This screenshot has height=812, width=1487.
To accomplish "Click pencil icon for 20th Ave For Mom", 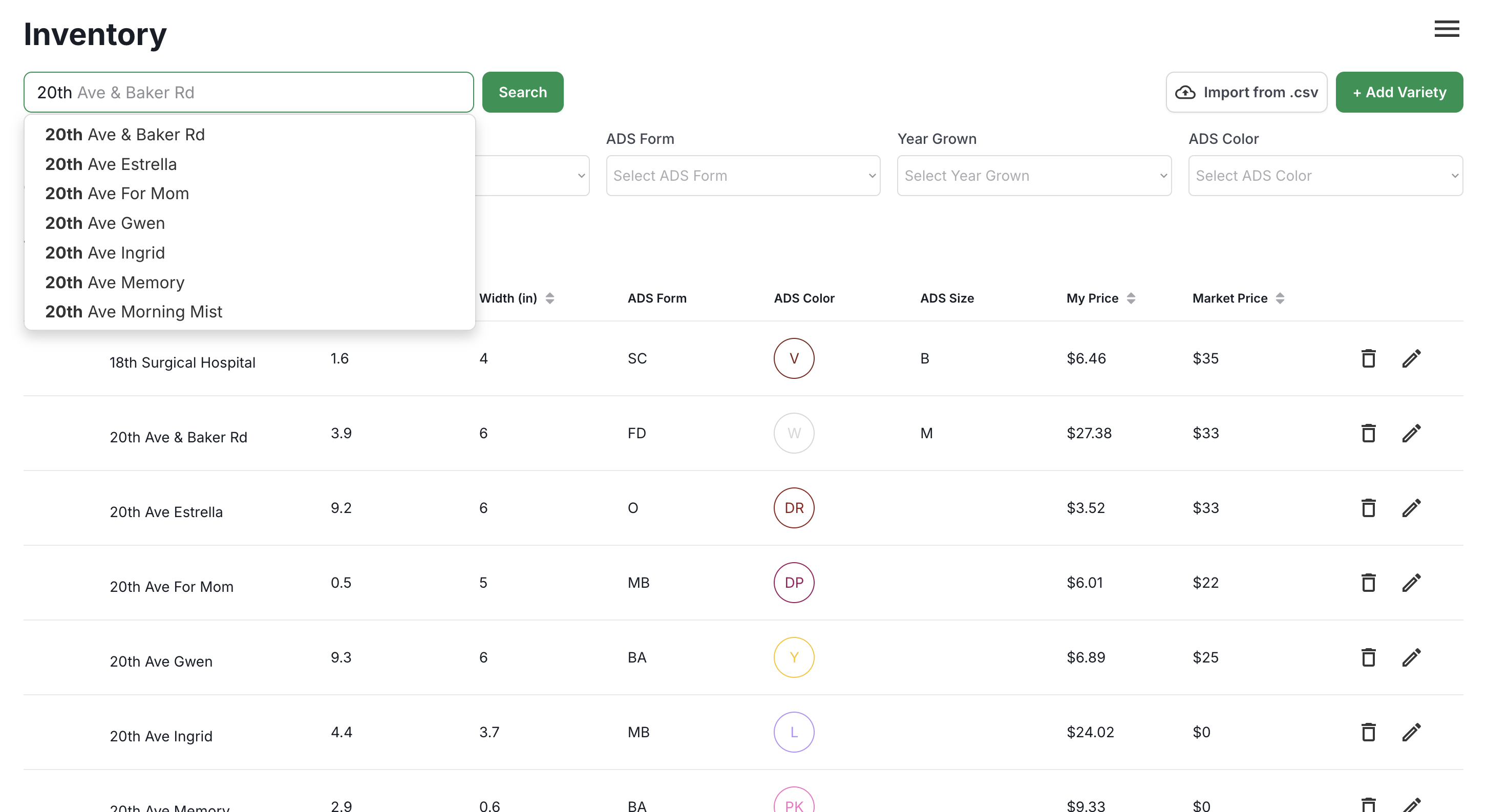I will tap(1411, 583).
